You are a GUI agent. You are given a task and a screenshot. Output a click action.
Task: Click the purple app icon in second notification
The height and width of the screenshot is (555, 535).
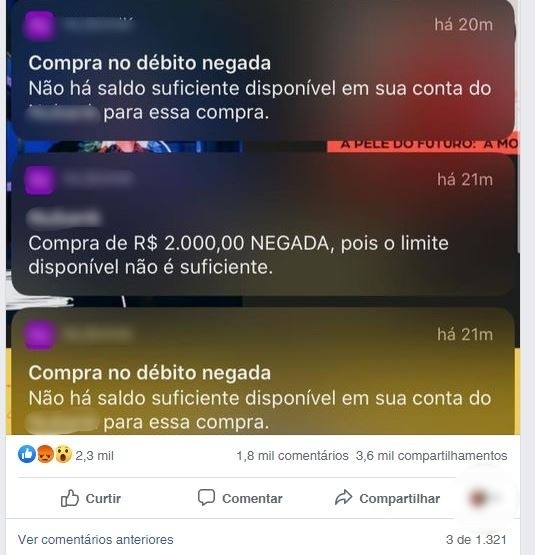(39, 180)
